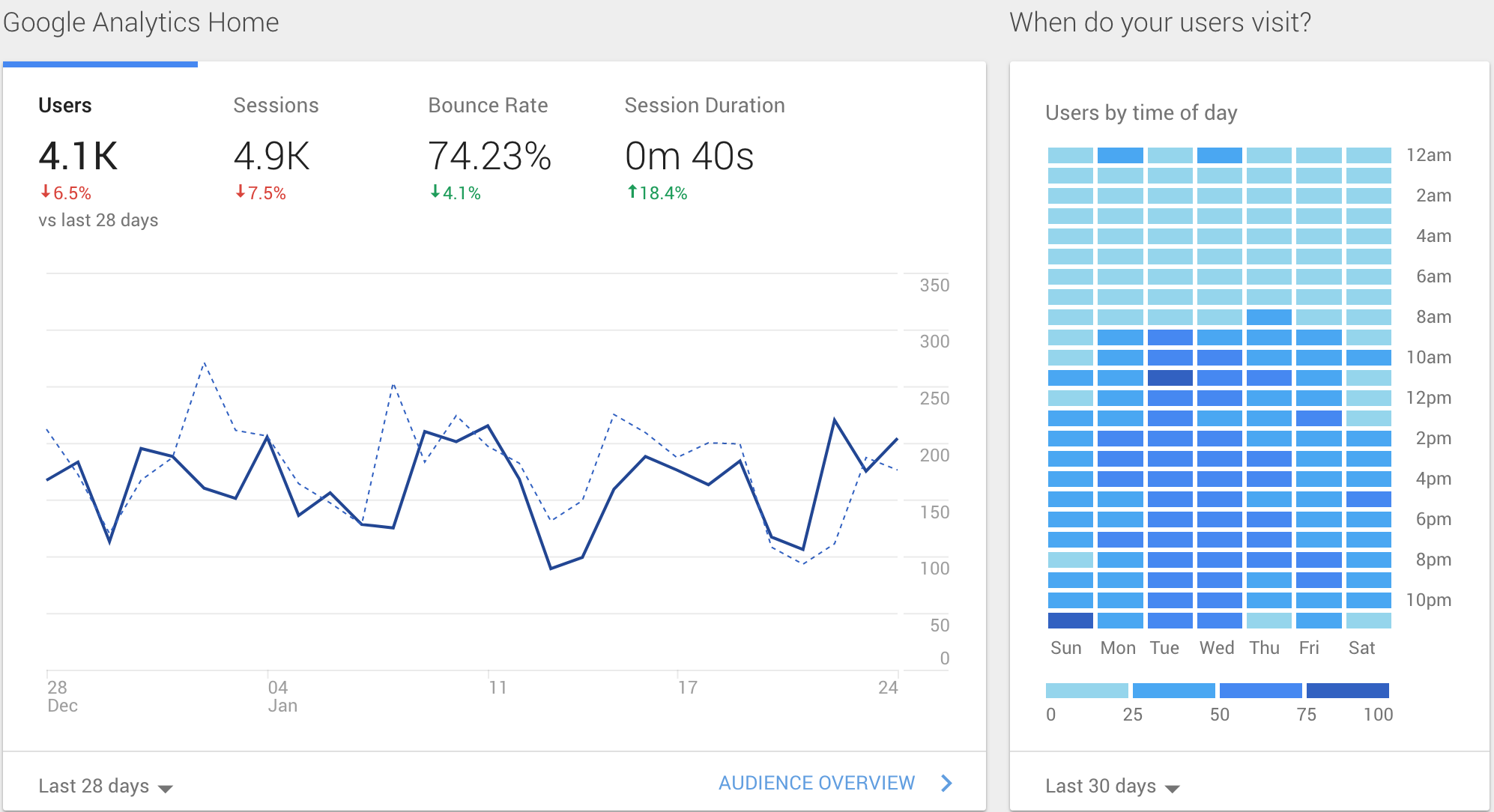Click the Users 6.5% down arrow
Screen dimensions: 1494x812
46,193
